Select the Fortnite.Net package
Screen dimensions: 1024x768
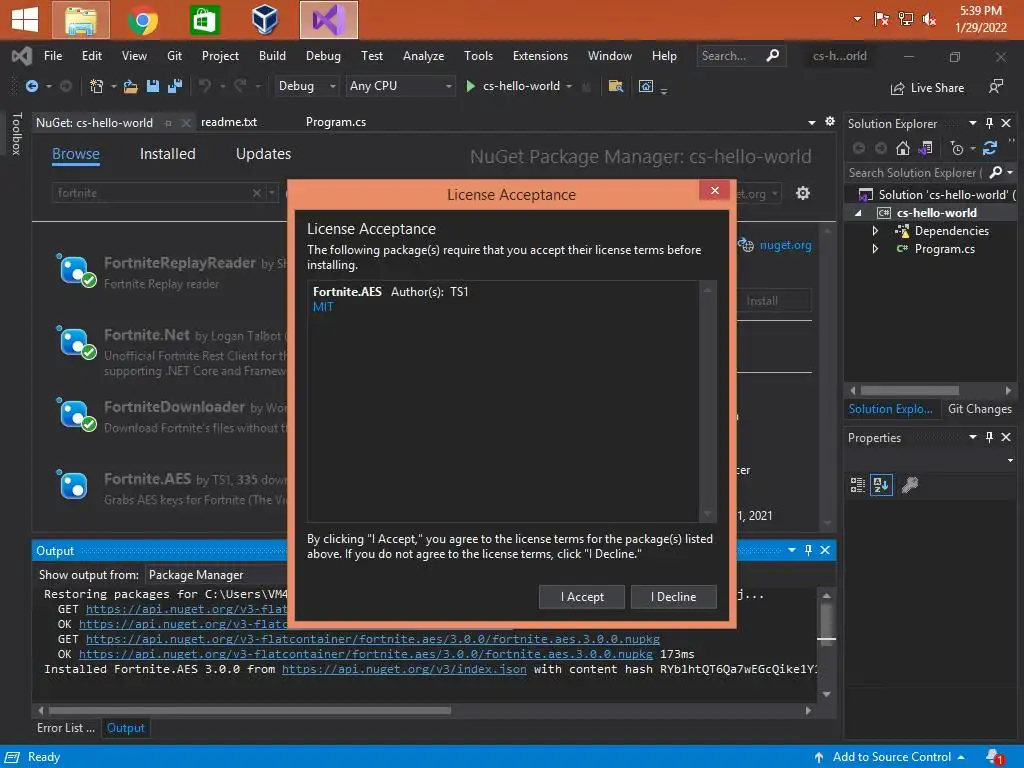(x=171, y=351)
